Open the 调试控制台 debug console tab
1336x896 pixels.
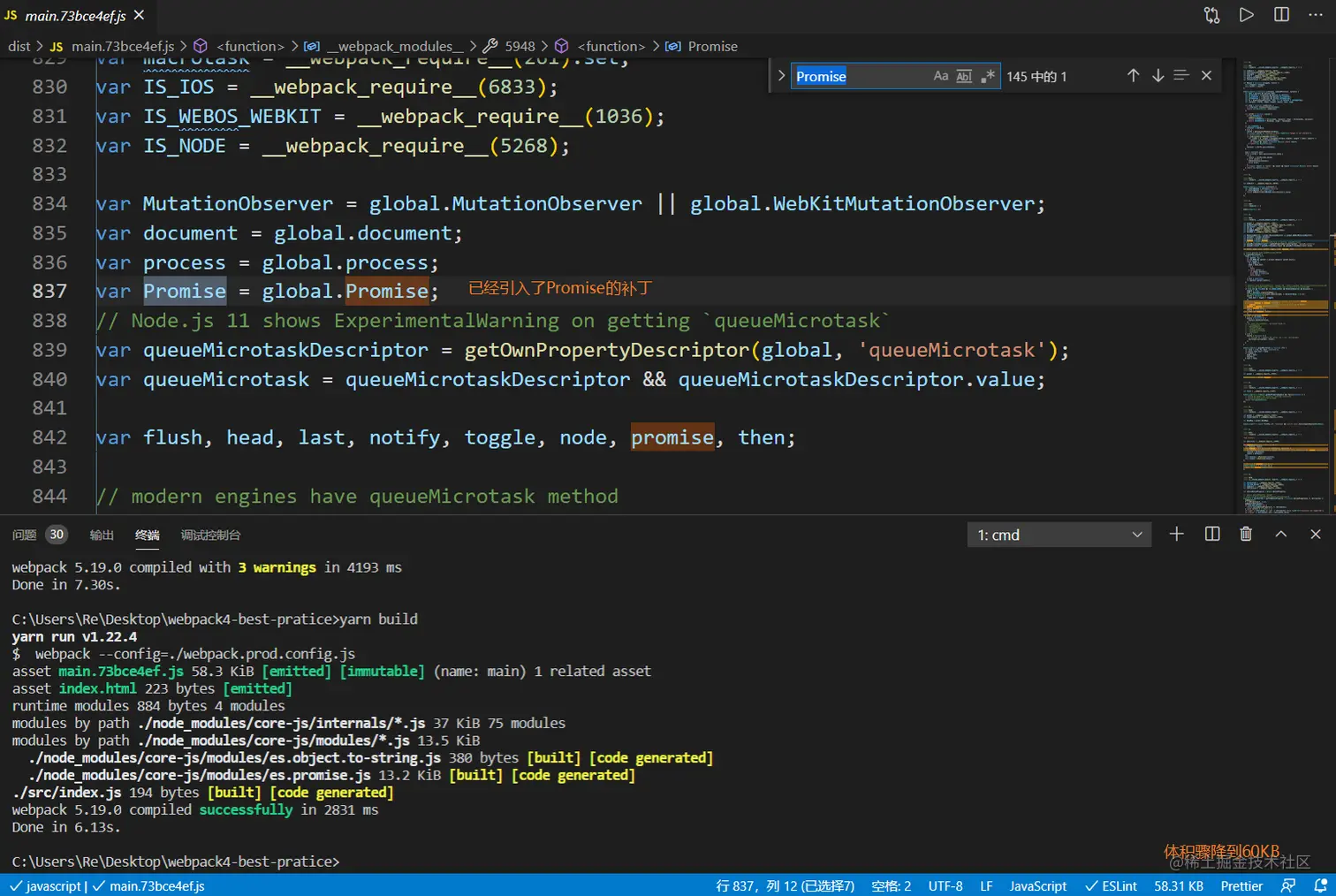pyautogui.click(x=210, y=535)
